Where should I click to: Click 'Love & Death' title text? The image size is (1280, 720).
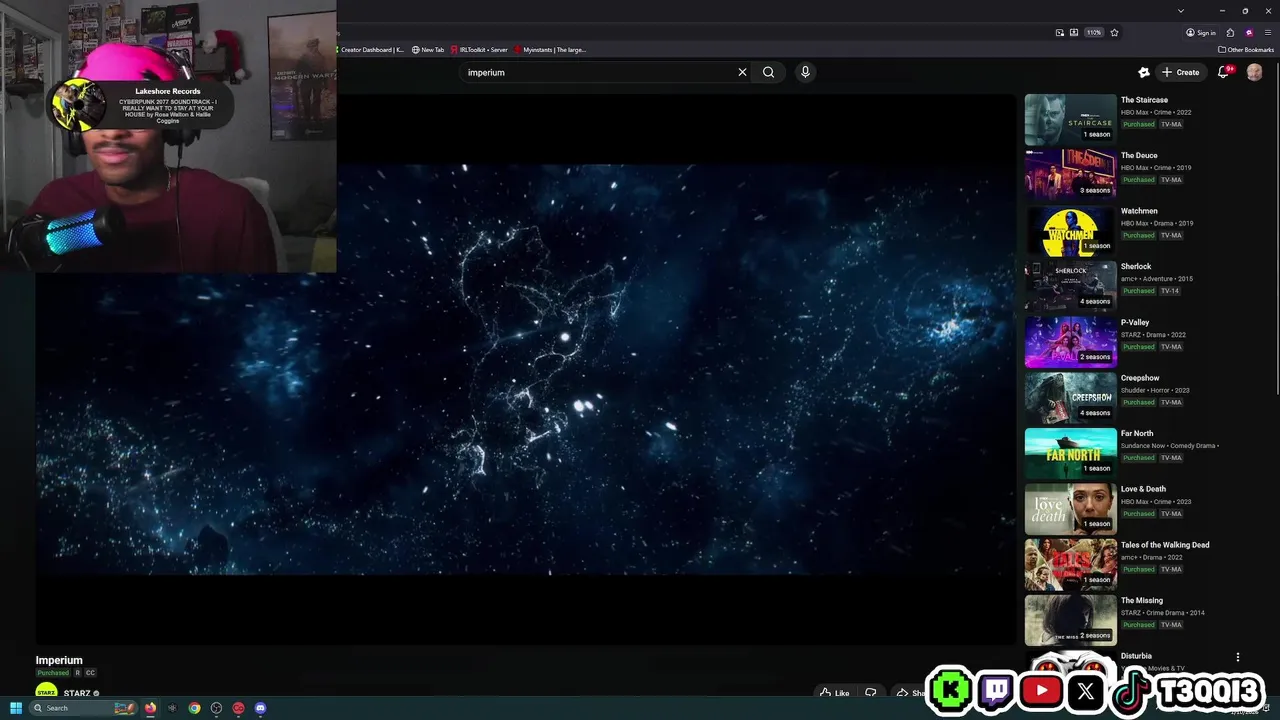click(x=1143, y=489)
